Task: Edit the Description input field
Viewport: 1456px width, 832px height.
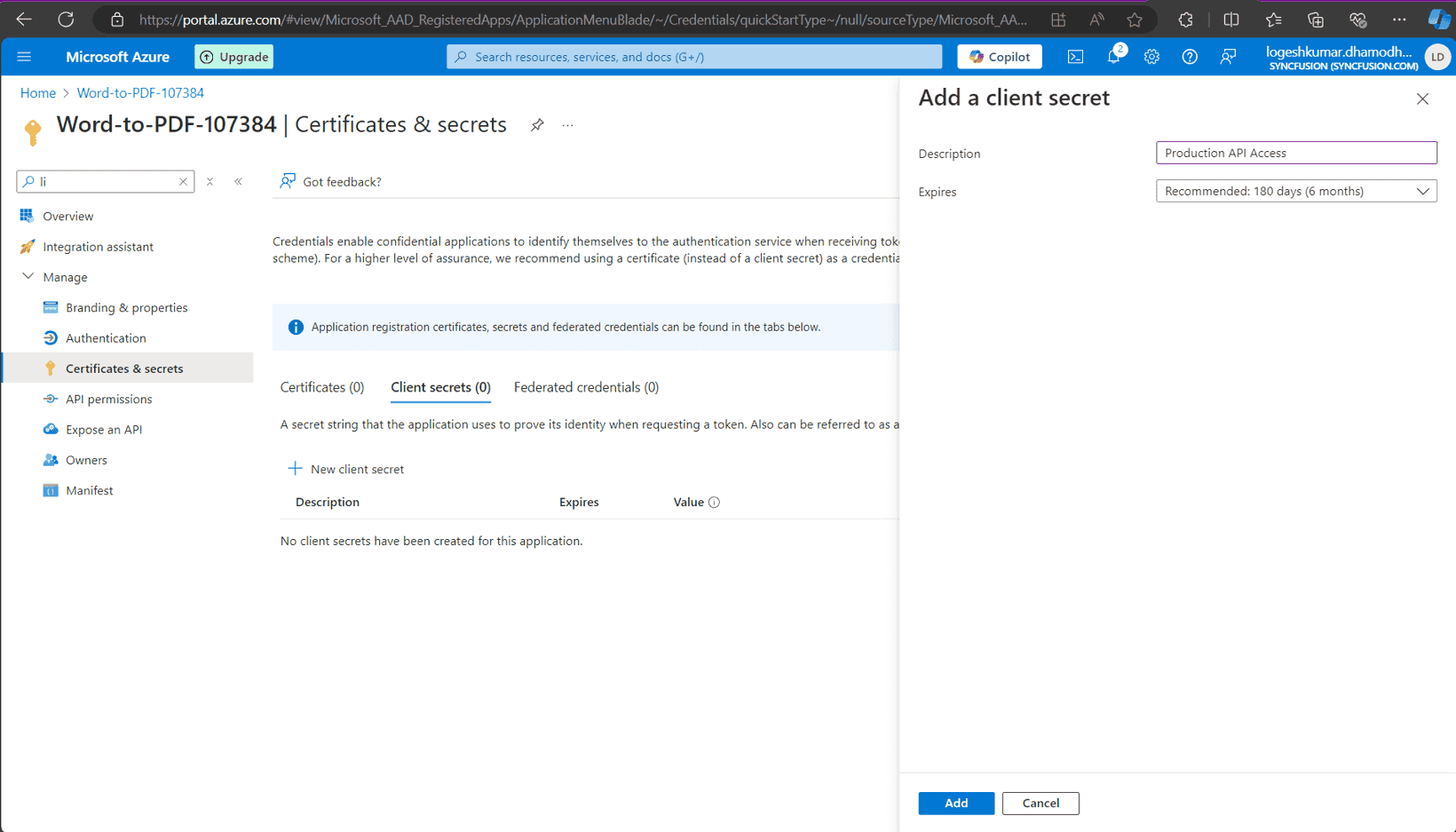Action: (x=1295, y=152)
